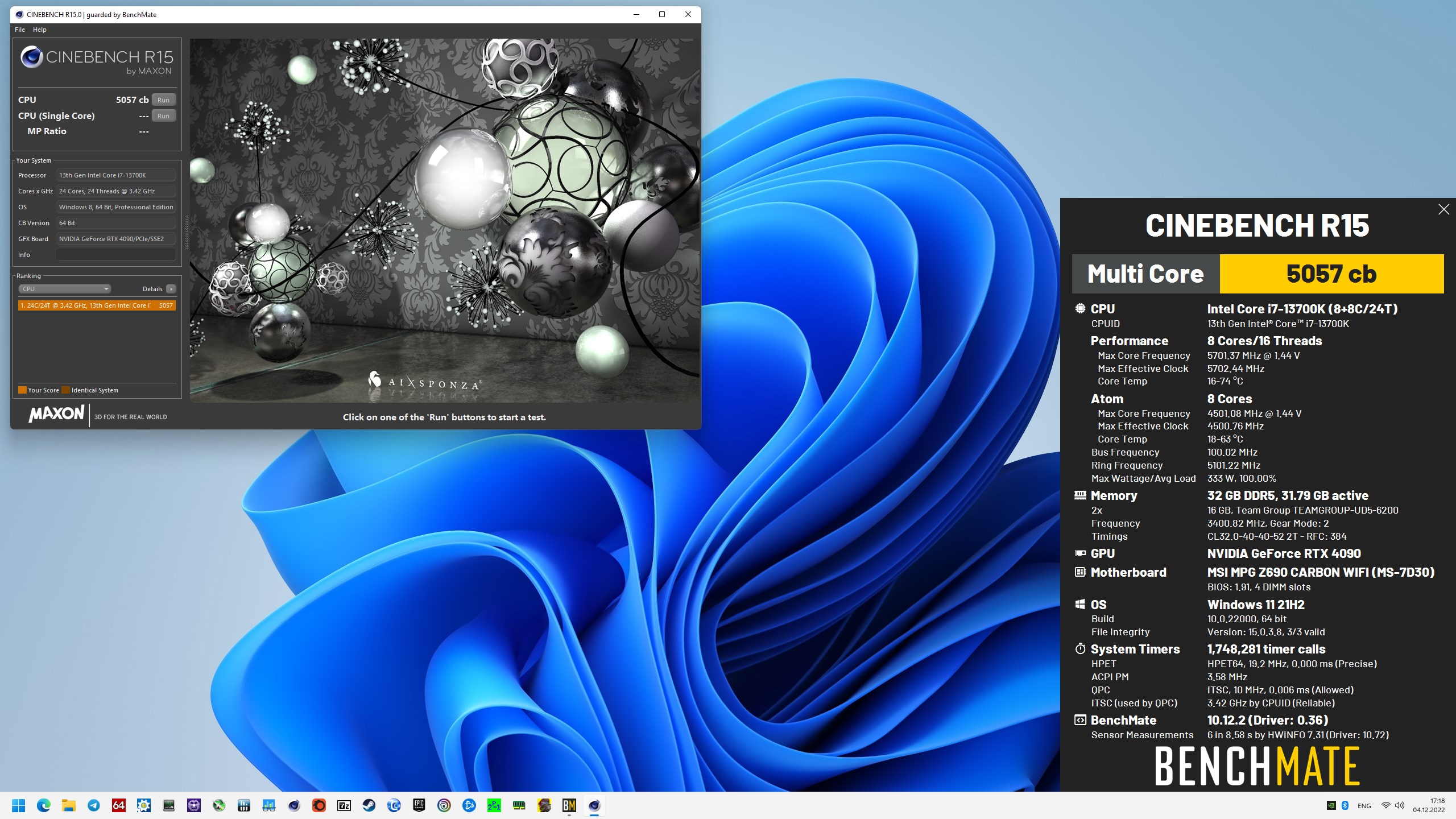Open volume speaker control in tray
1456x819 pixels.
(1400, 805)
